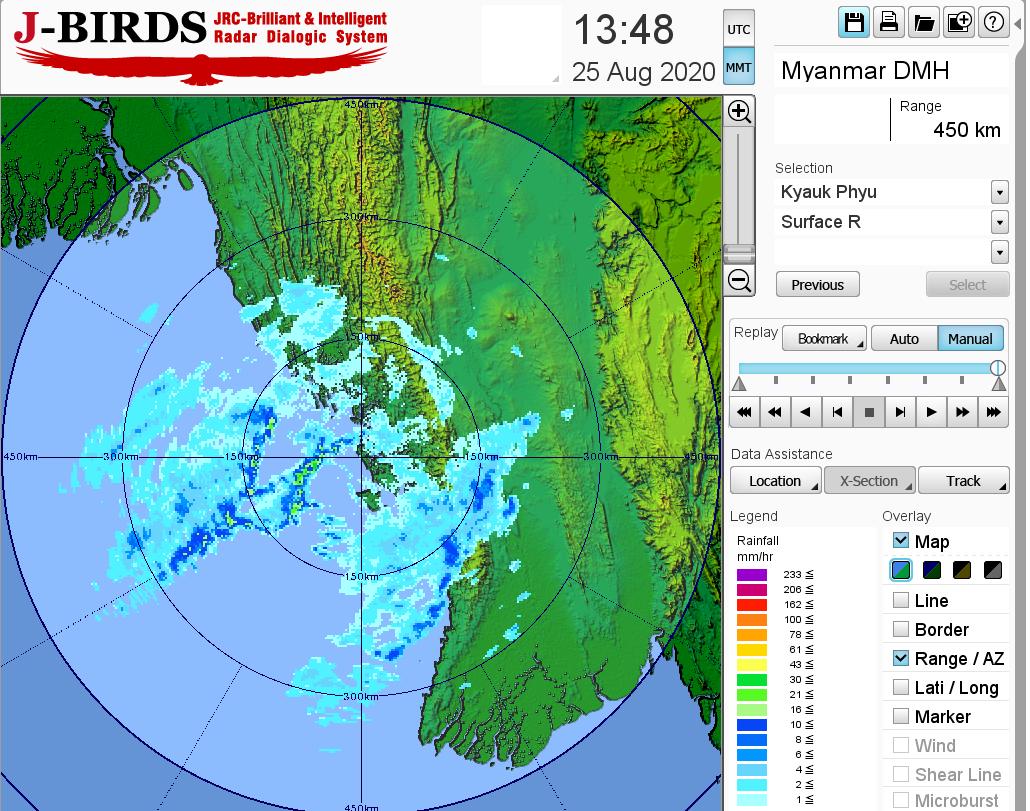Select the dark blue-green map color swatch
Image resolution: width=1030 pixels, height=811 pixels.
pos(932,571)
